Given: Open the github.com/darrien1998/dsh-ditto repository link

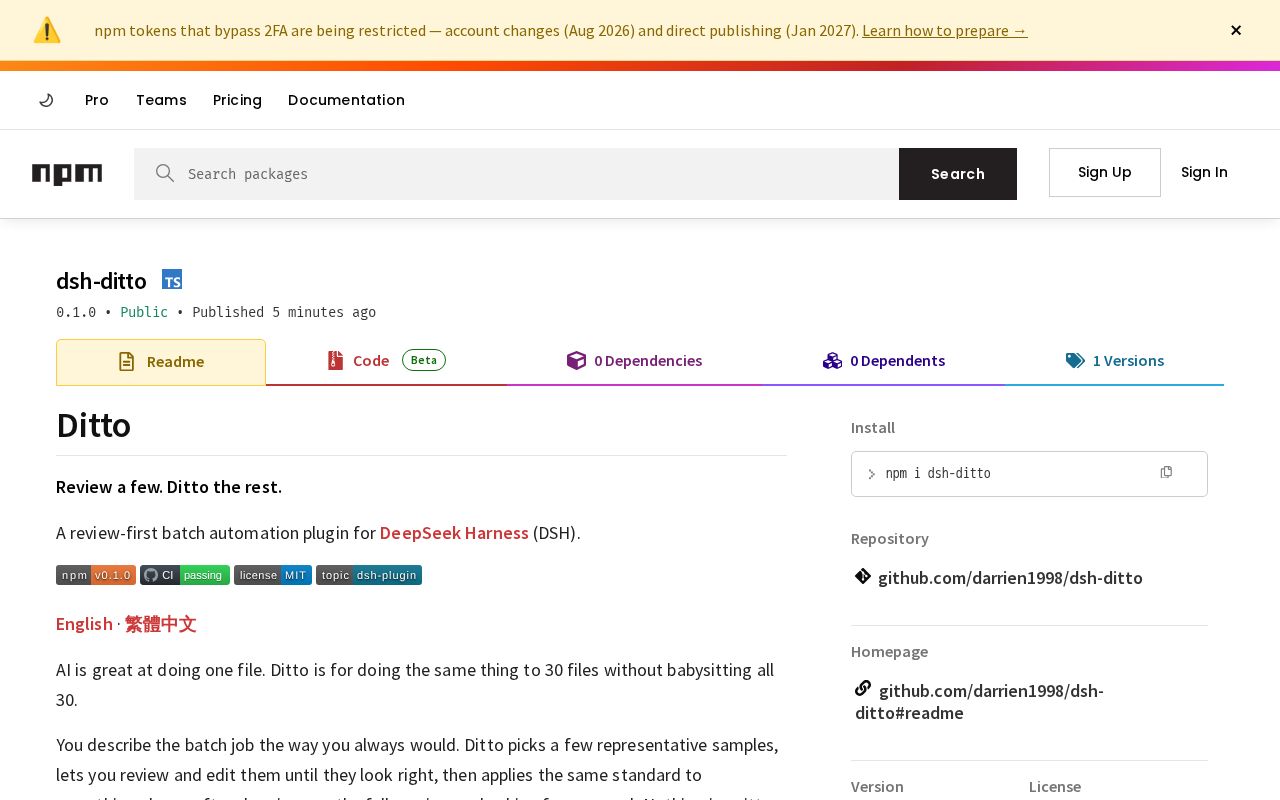Looking at the screenshot, I should pyautogui.click(x=1010, y=578).
